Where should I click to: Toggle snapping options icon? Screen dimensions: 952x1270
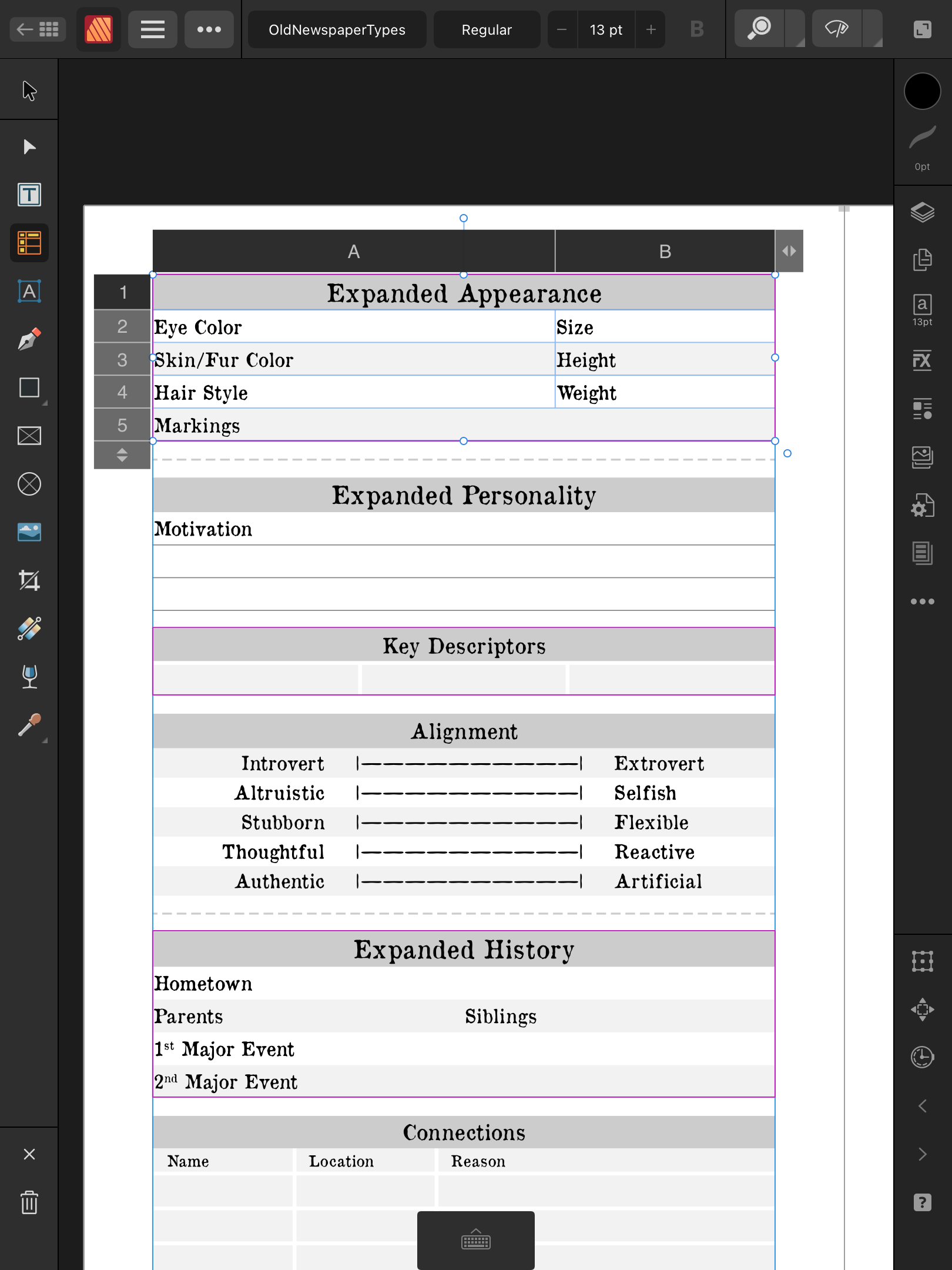coord(922,961)
